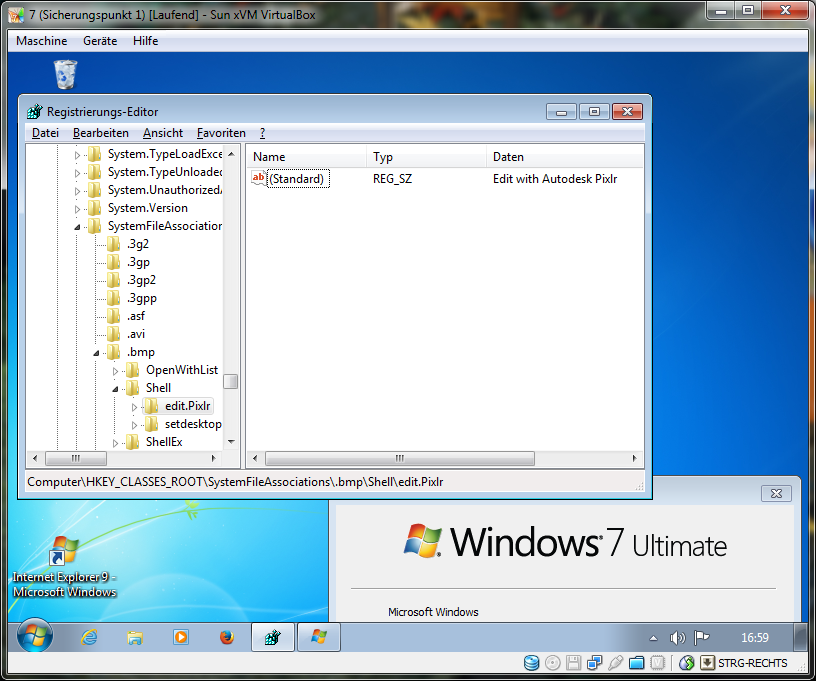Click REG_SZ type cell

(392, 179)
